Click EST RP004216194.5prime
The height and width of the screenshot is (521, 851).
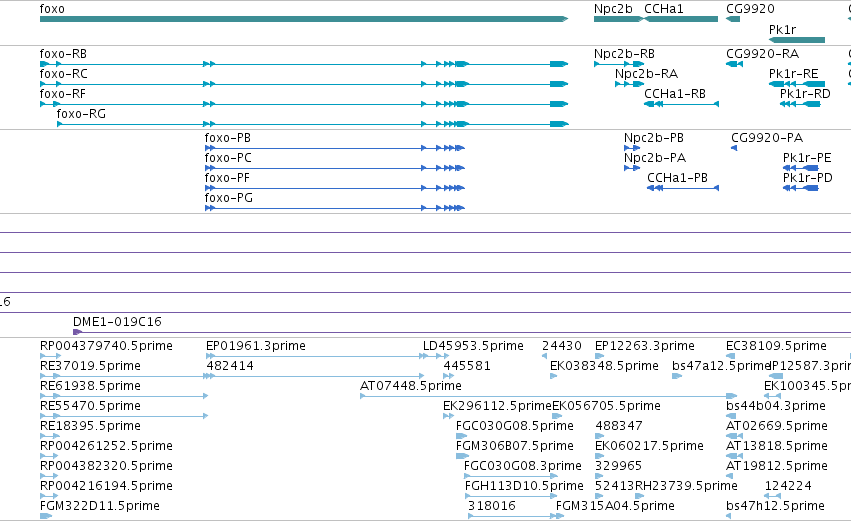(106, 487)
